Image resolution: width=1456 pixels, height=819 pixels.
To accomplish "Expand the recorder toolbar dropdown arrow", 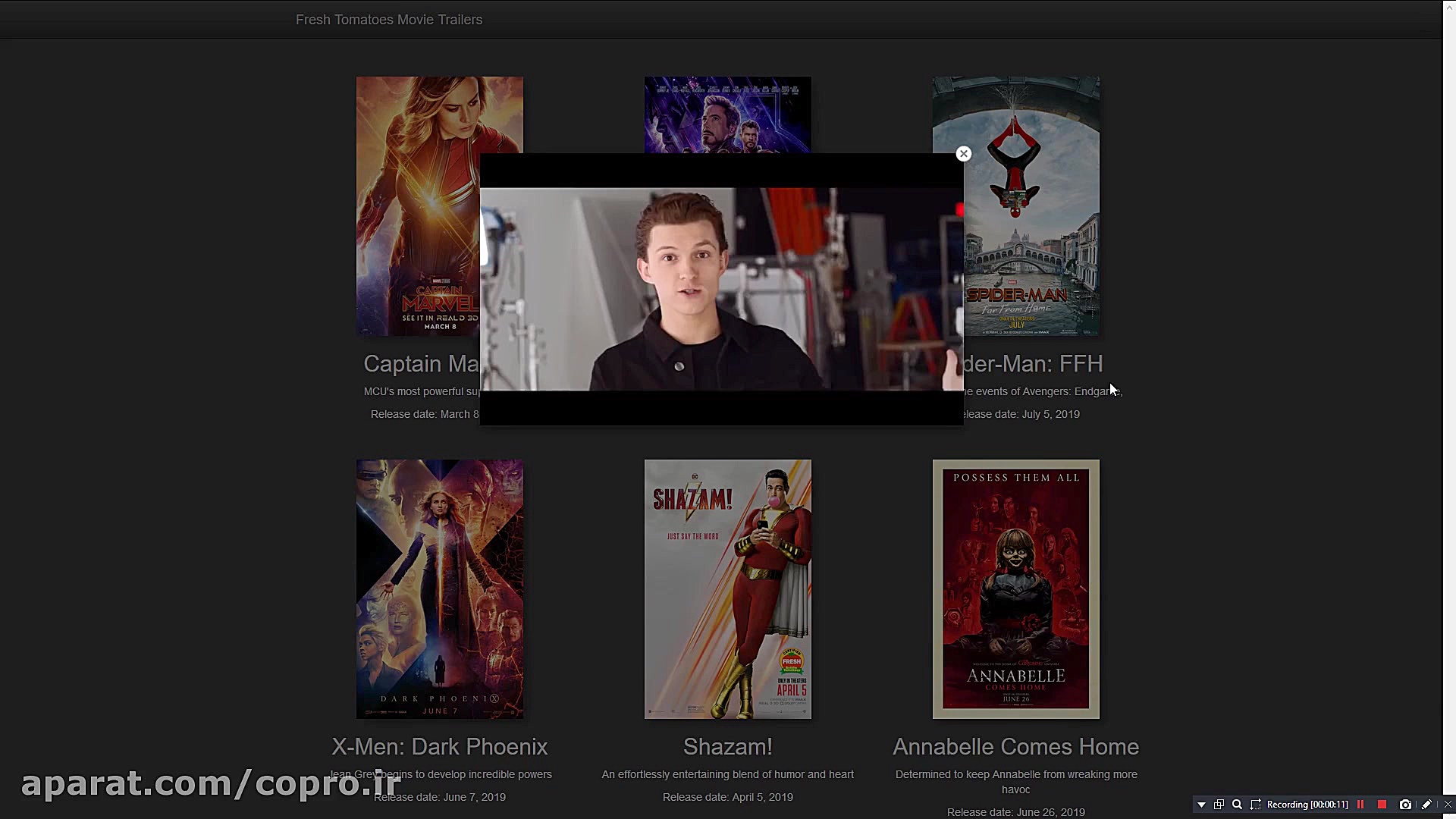I will [1201, 805].
